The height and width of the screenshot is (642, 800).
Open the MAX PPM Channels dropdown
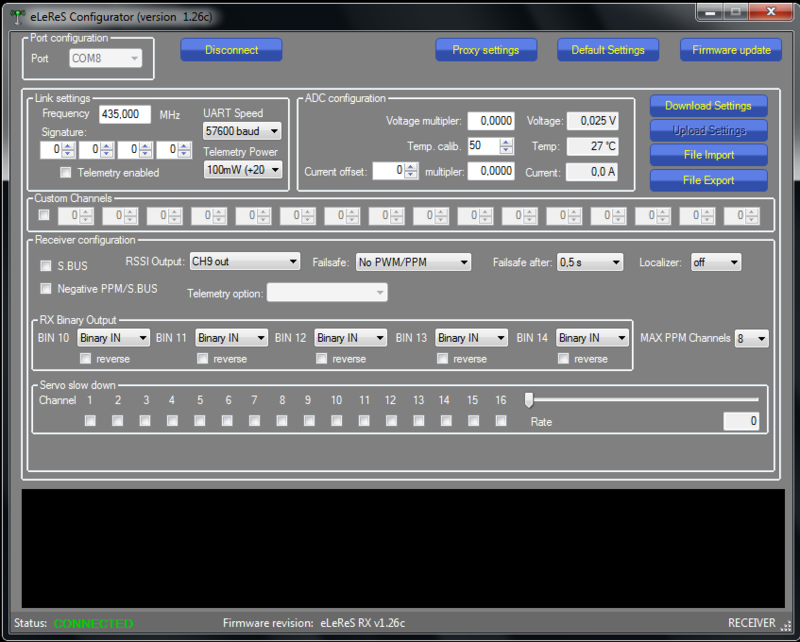click(752, 338)
